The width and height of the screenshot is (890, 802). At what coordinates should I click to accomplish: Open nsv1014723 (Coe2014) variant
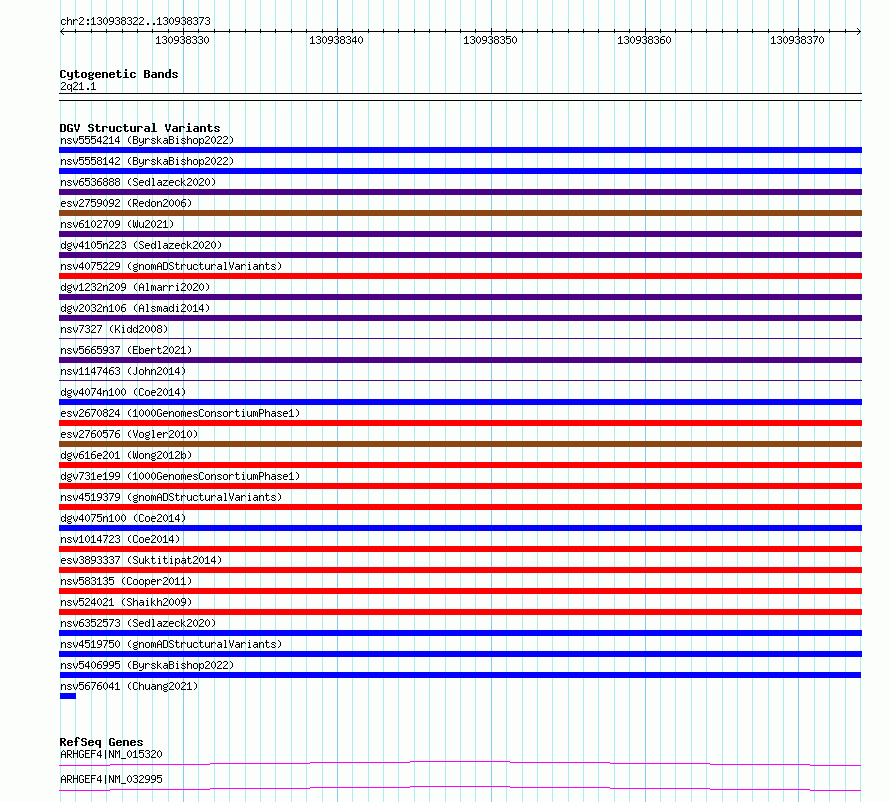pos(120,539)
